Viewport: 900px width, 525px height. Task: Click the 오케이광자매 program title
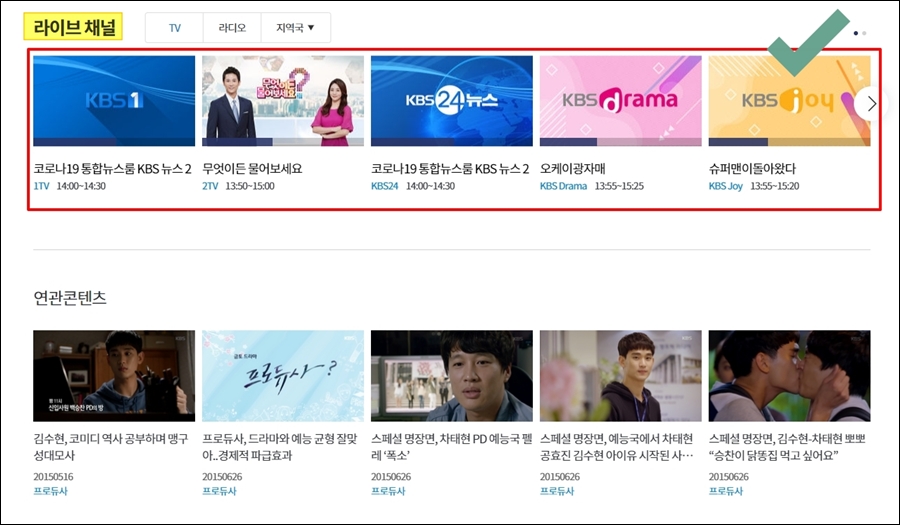coord(572,169)
